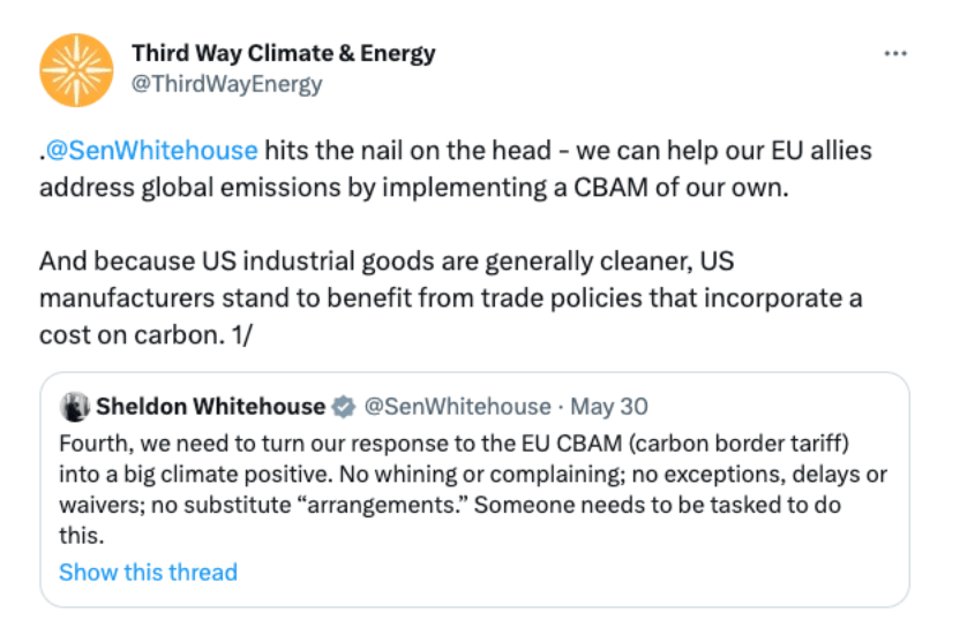
Task: Click Show this thread
Action: click(148, 572)
